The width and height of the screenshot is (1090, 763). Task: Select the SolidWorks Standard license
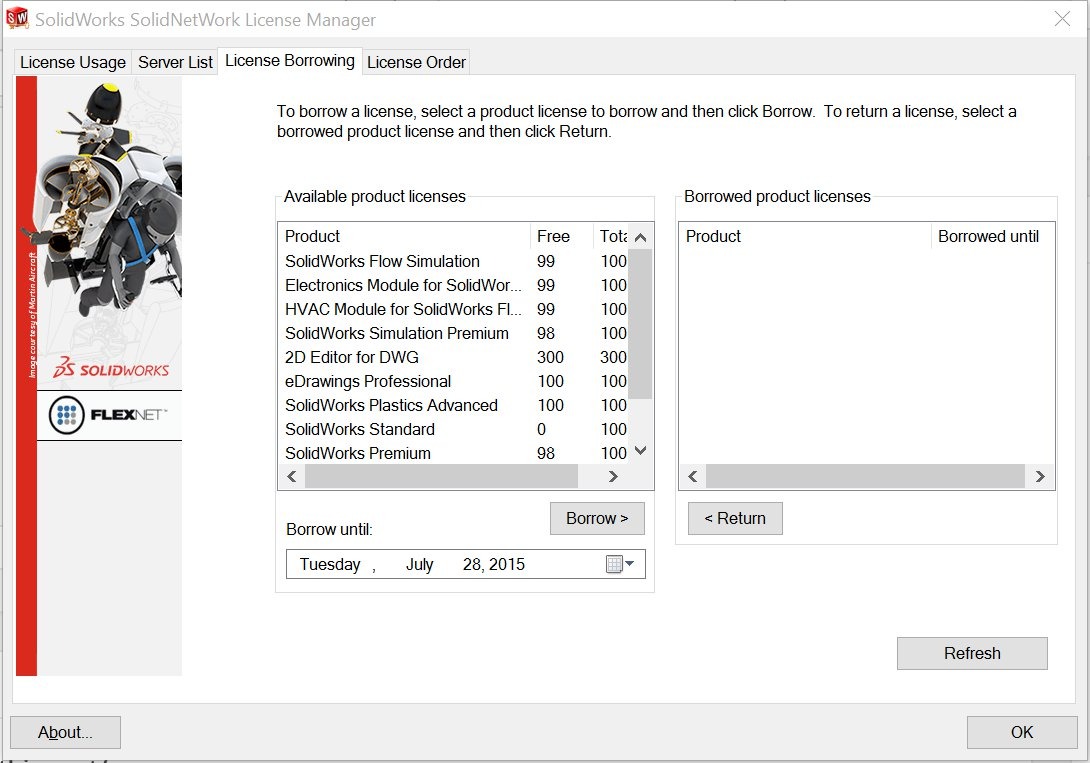tap(360, 429)
